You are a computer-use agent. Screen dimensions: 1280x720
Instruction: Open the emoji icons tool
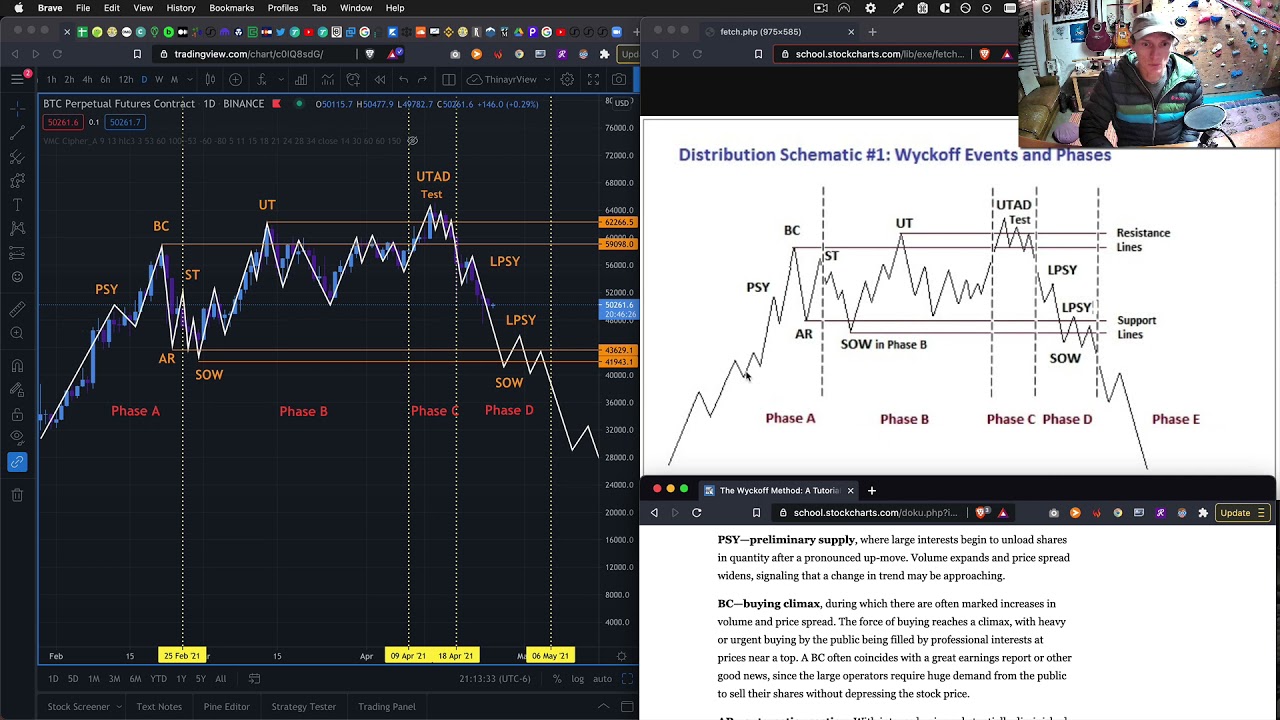[17, 277]
